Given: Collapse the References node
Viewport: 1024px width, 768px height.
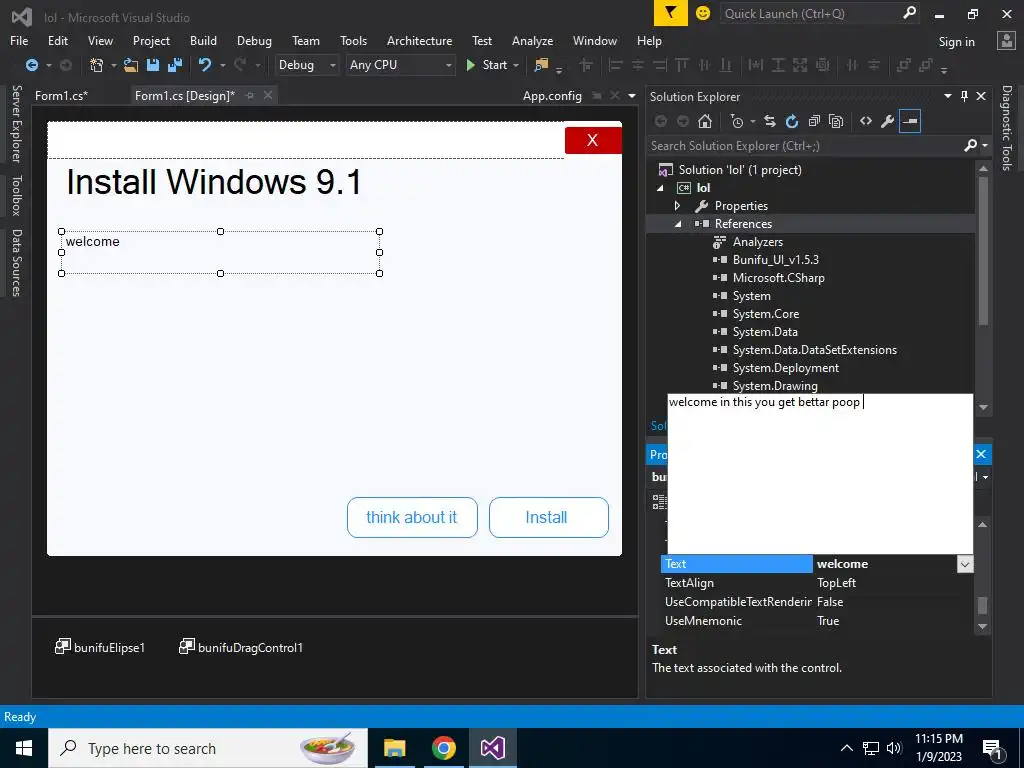Looking at the screenshot, I should pyautogui.click(x=678, y=224).
